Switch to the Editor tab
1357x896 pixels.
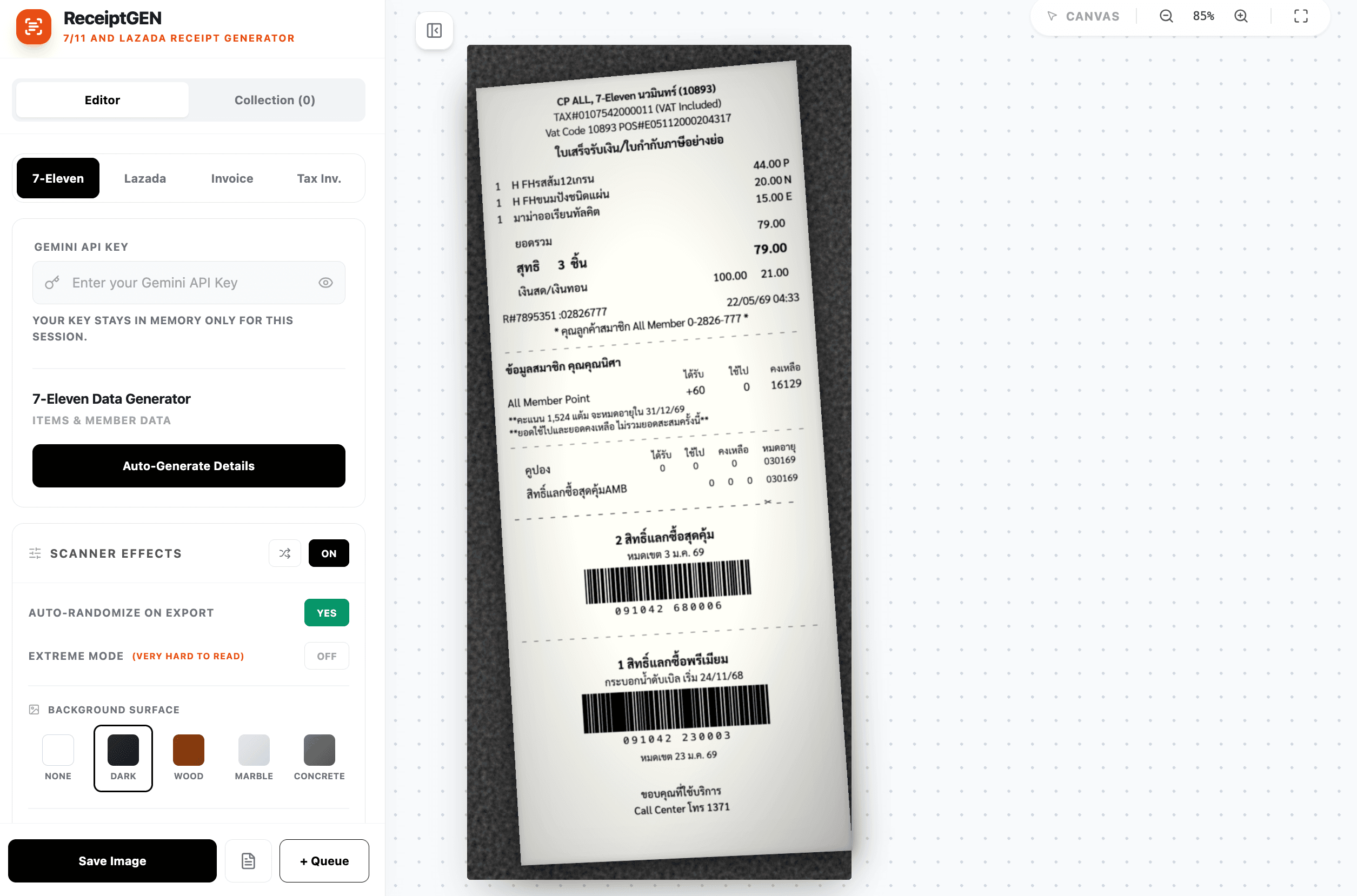click(x=102, y=100)
